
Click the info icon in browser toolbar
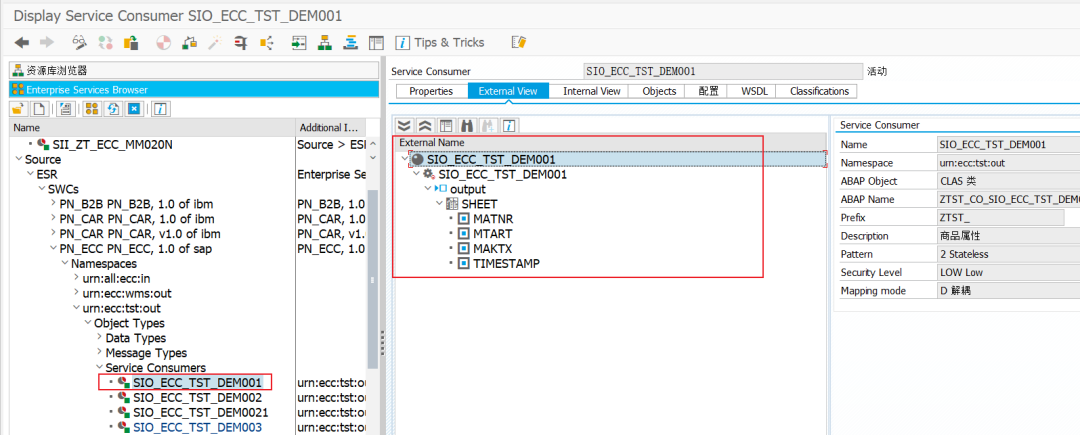coord(160,108)
